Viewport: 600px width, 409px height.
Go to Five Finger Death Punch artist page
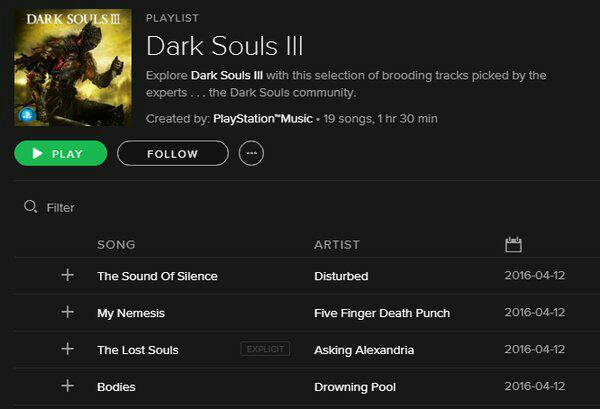[x=381, y=313]
